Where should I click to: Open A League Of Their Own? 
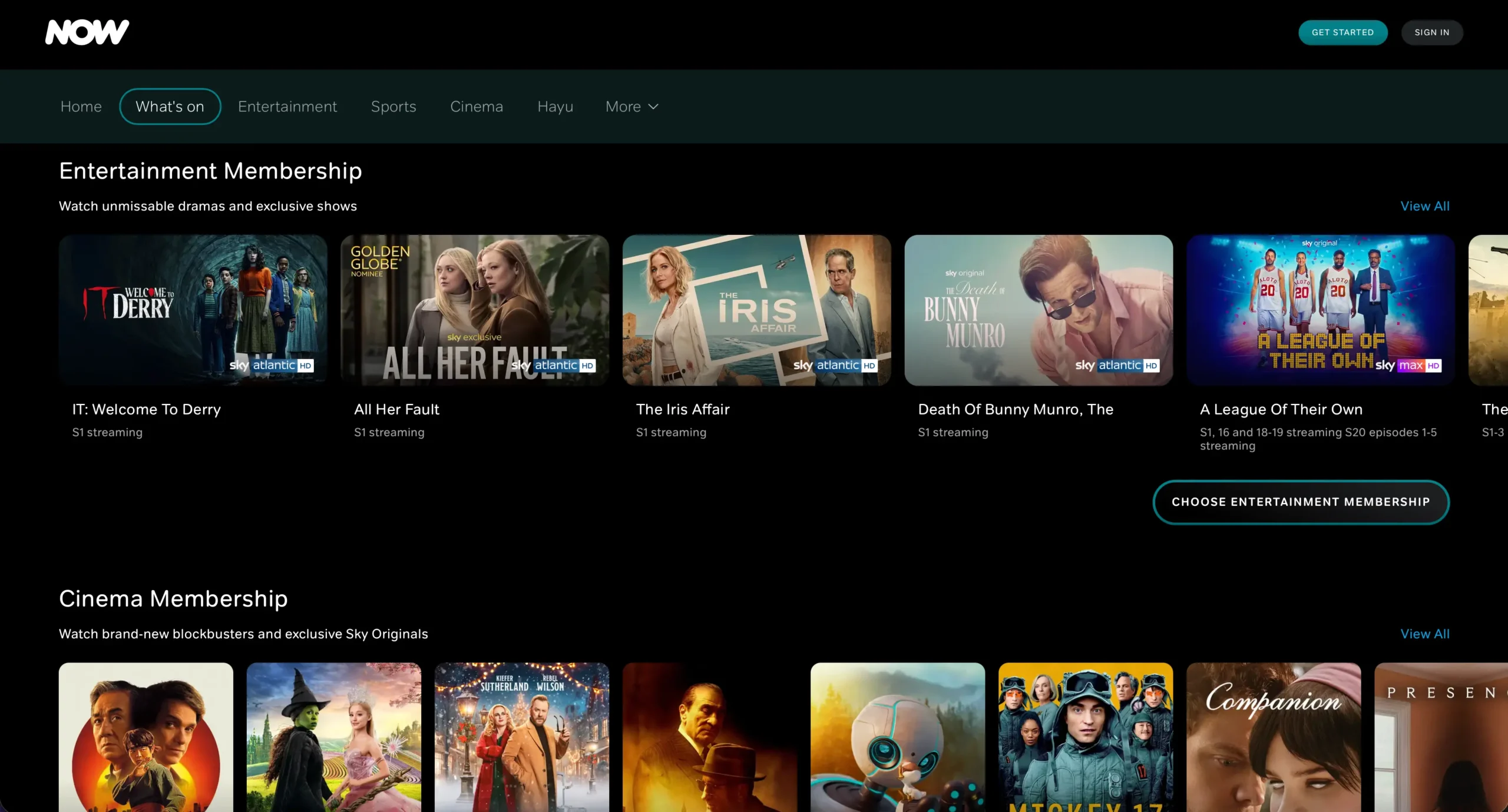1320,310
